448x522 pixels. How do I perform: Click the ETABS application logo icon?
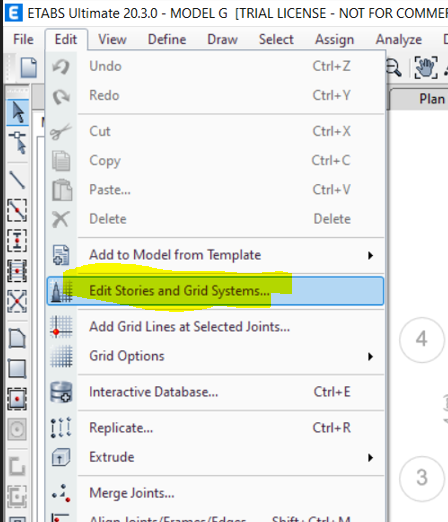(x=14, y=12)
